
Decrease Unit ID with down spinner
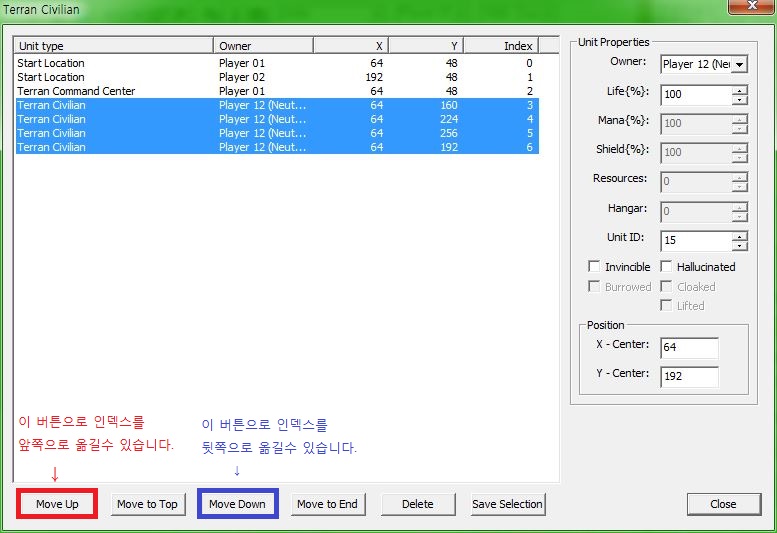pyautogui.click(x=739, y=246)
